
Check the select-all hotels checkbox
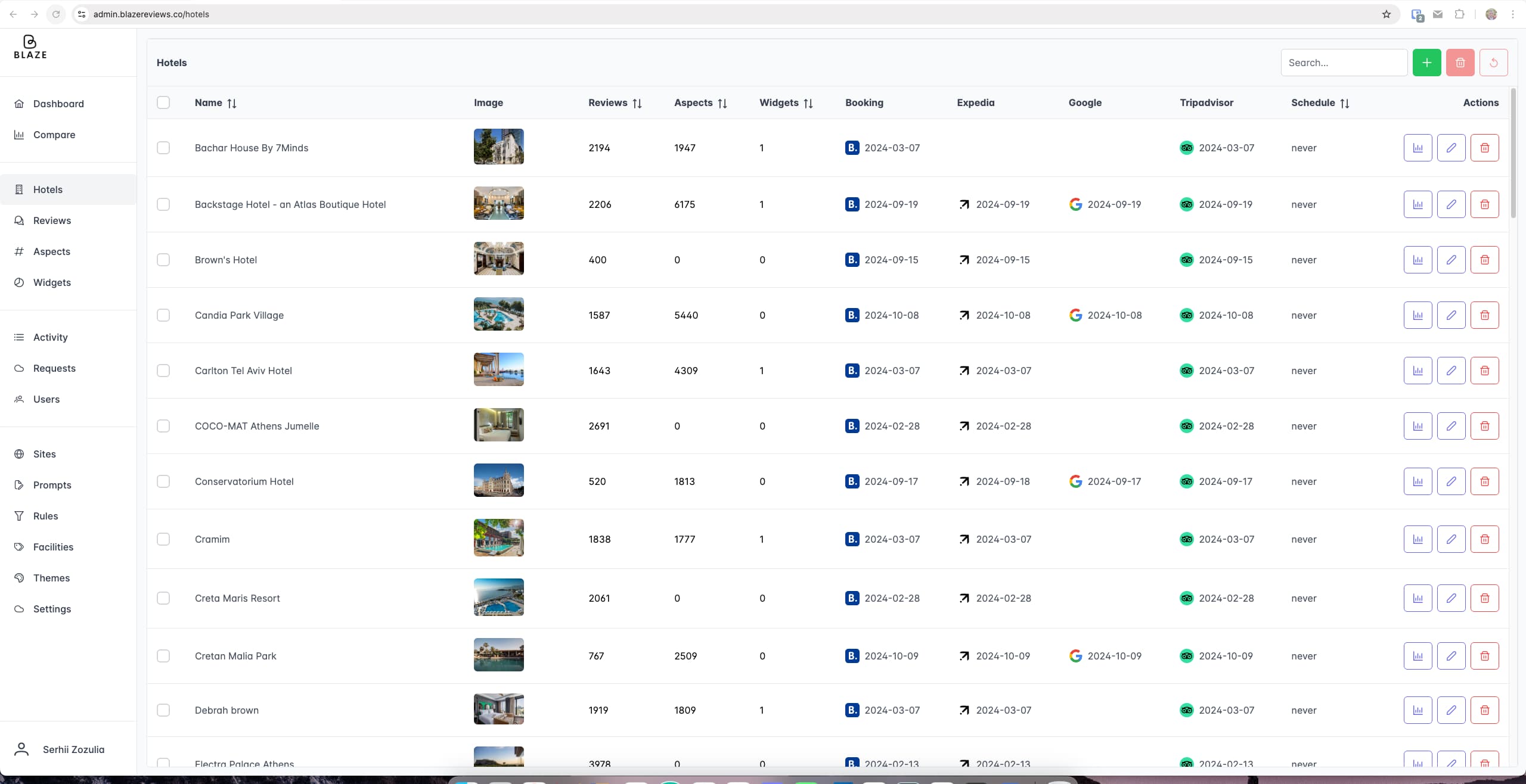(163, 102)
